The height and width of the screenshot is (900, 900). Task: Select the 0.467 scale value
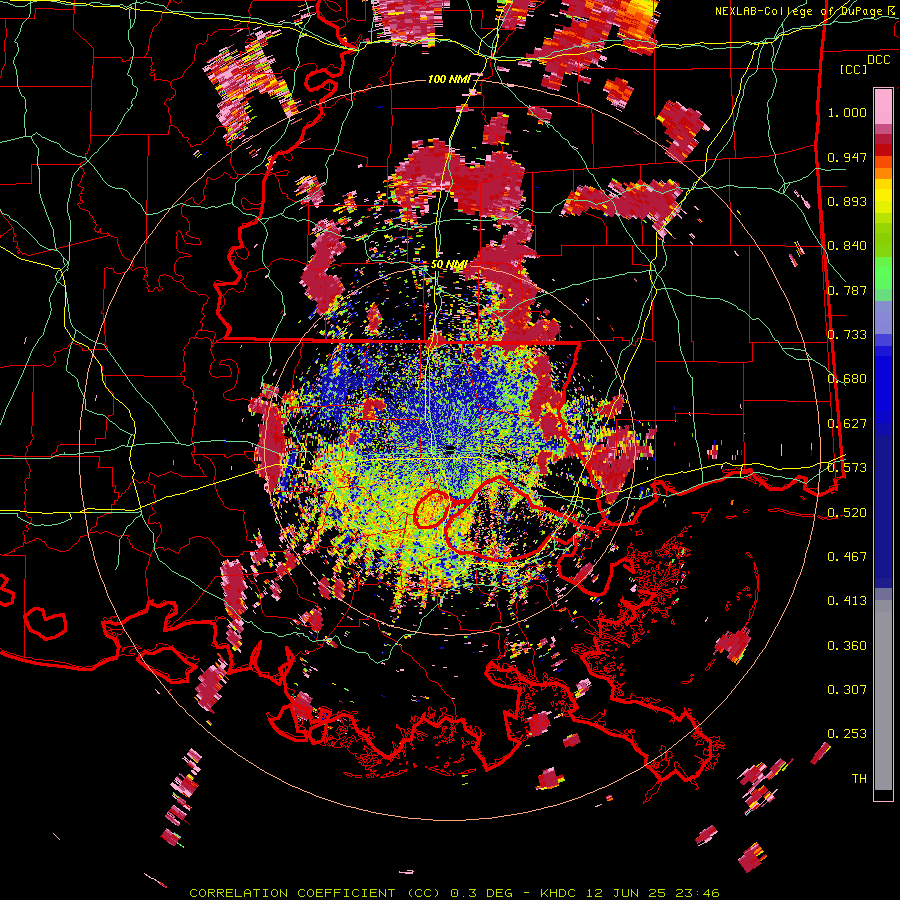[847, 557]
